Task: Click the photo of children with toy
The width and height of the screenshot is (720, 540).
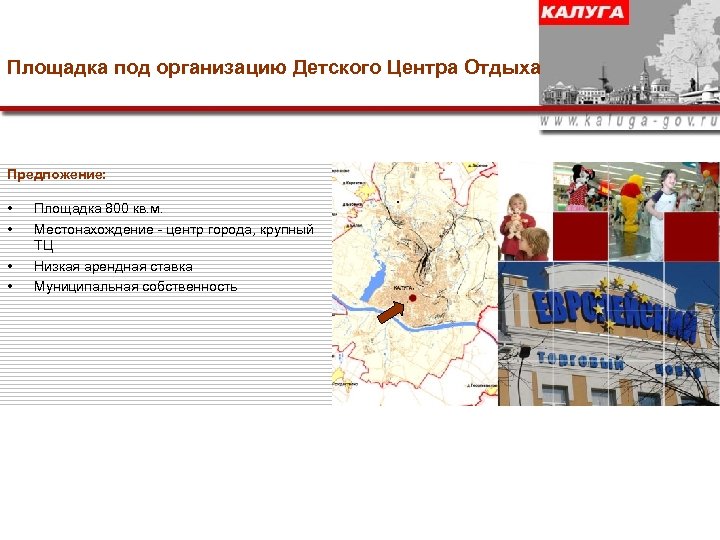Action: click(525, 226)
